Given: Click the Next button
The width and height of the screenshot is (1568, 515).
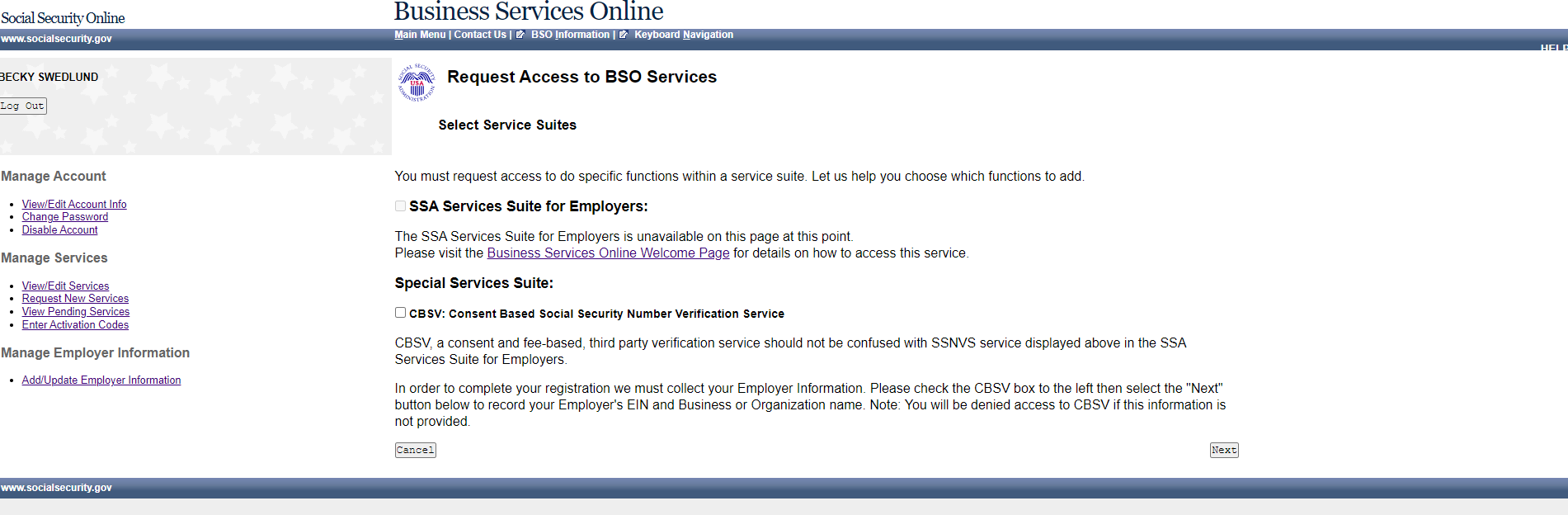Looking at the screenshot, I should tap(1224, 450).
